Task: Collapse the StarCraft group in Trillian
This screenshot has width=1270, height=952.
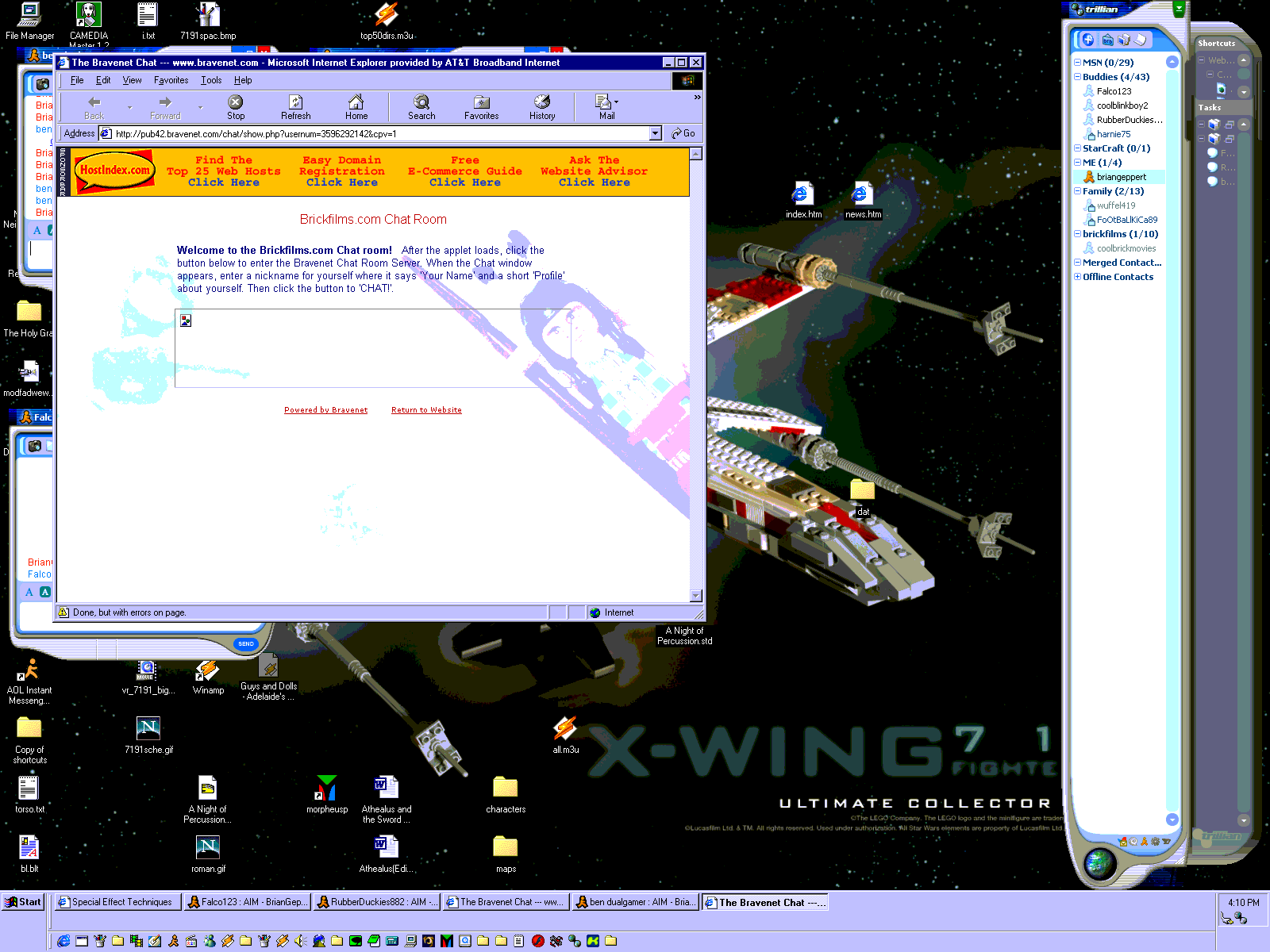Action: coord(1077,148)
